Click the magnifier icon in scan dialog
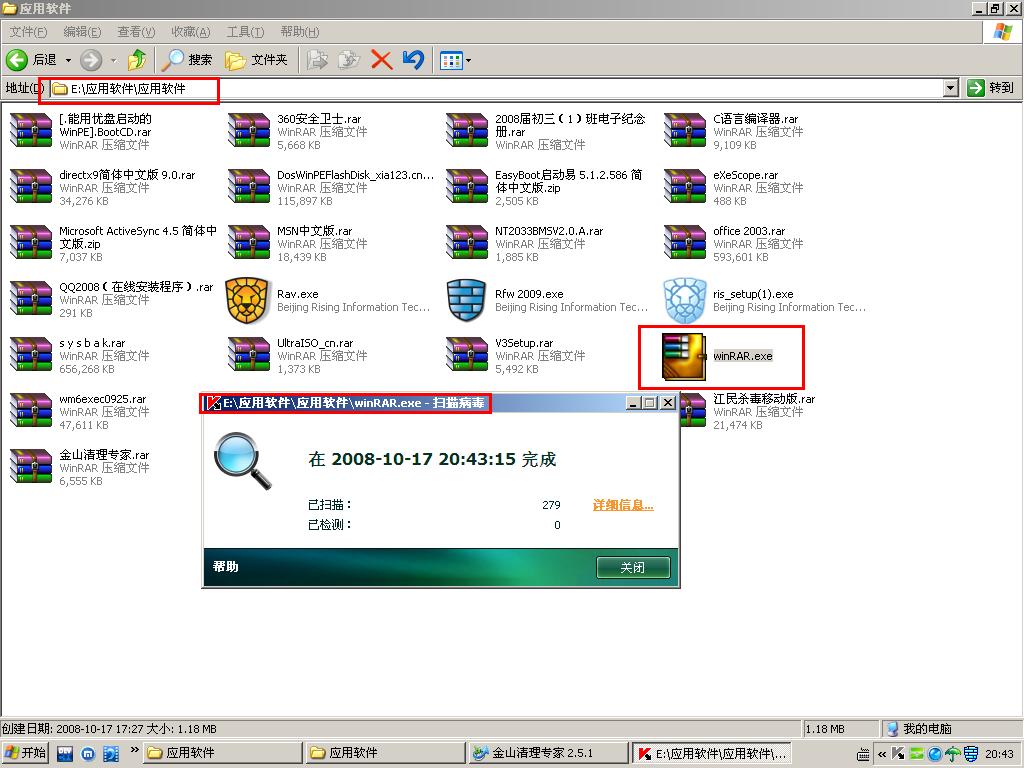 [x=242, y=461]
